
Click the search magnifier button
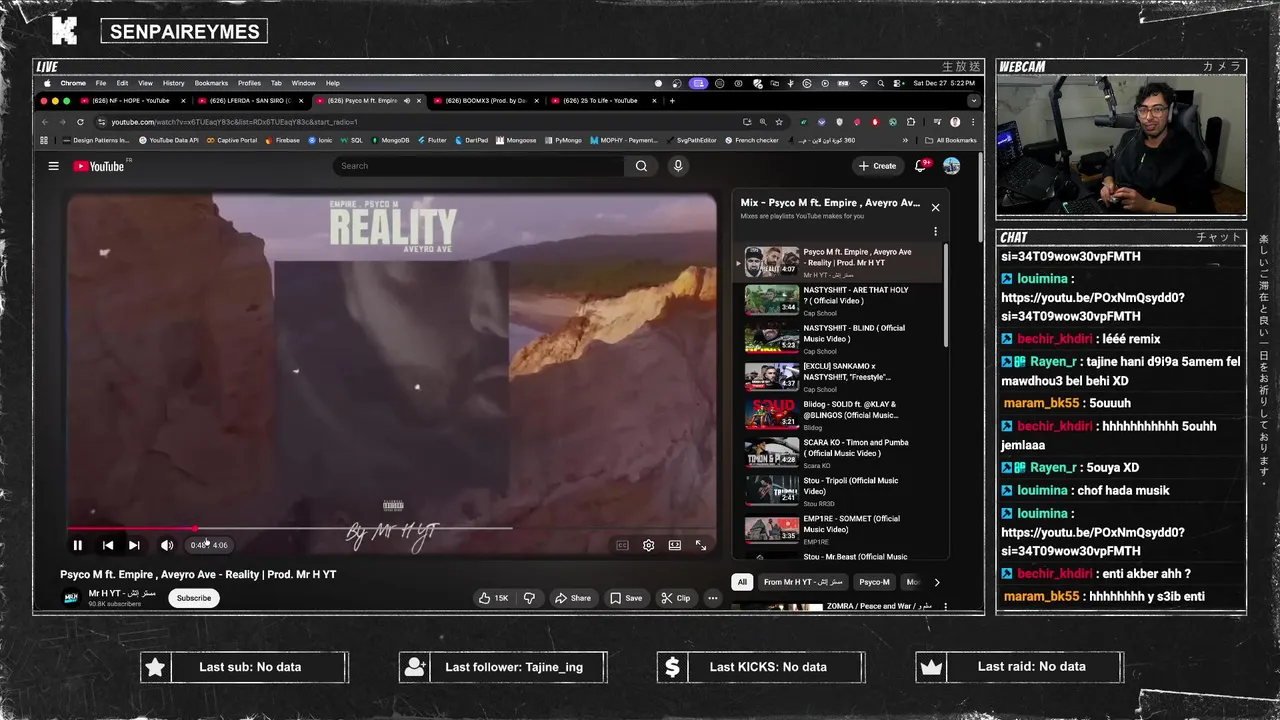coord(641,166)
